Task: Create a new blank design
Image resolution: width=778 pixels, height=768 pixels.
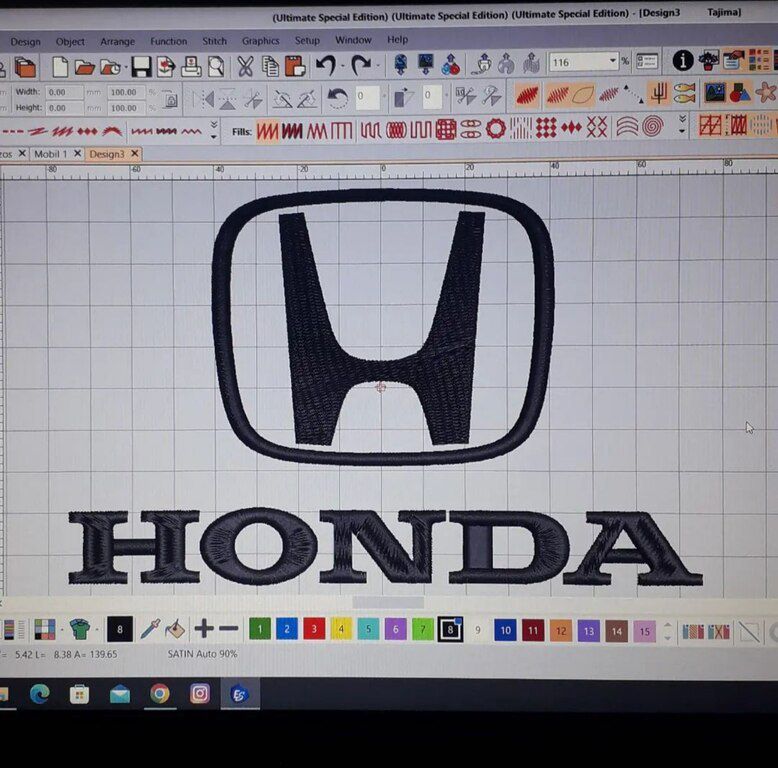Action: click(60, 67)
